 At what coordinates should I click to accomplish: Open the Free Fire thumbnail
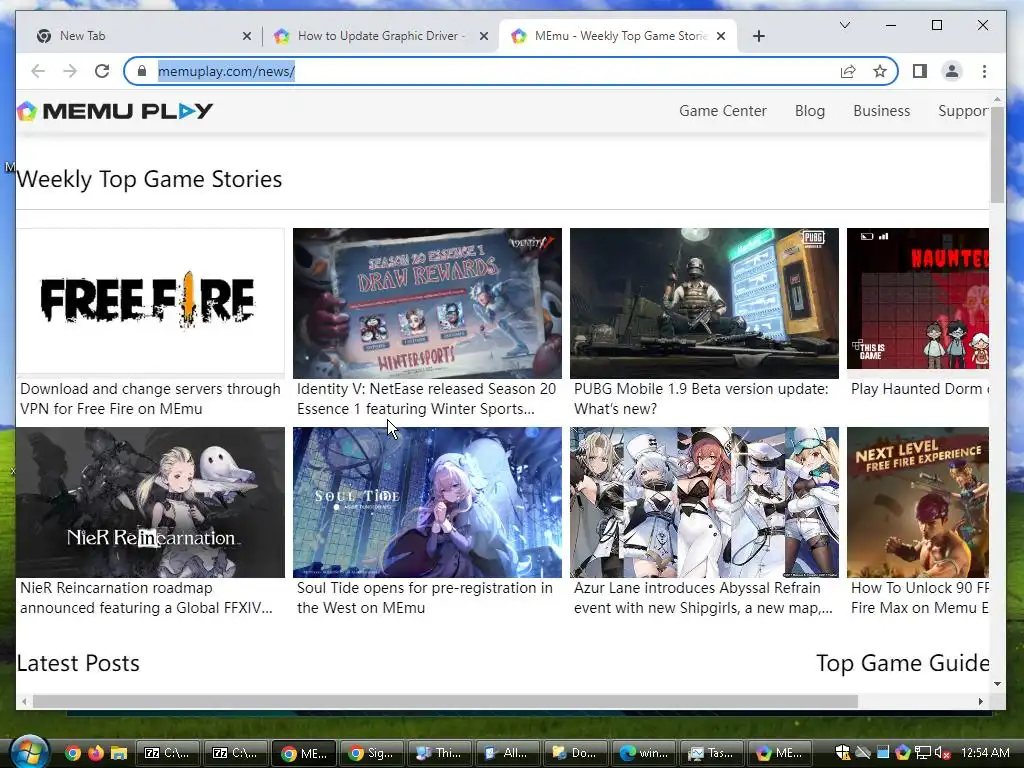[150, 301]
